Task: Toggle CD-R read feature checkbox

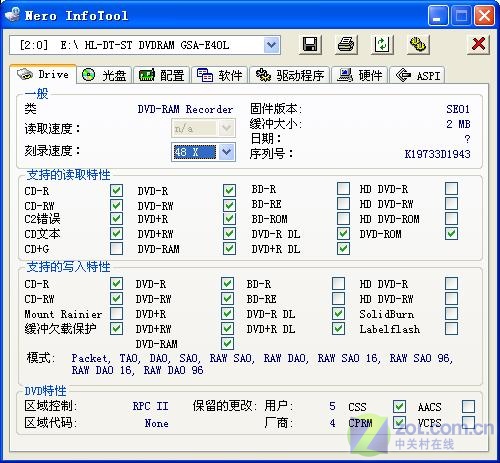Action: click(x=116, y=191)
